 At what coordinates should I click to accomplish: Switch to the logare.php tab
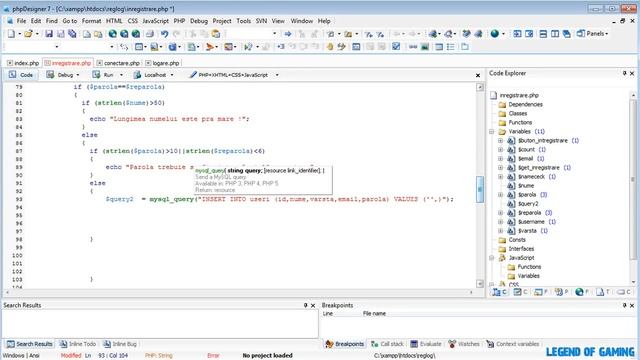click(162, 63)
